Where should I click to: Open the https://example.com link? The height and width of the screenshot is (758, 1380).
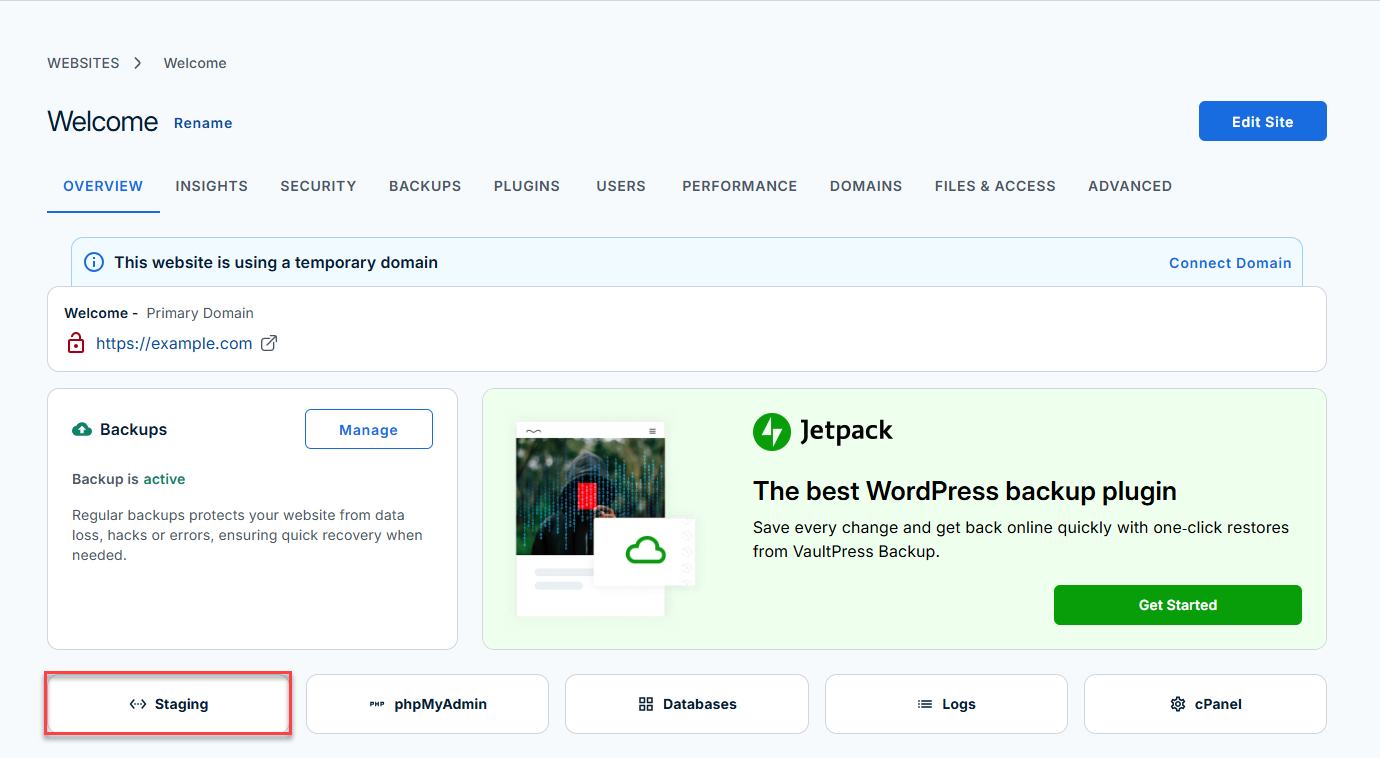pyautogui.click(x=174, y=343)
